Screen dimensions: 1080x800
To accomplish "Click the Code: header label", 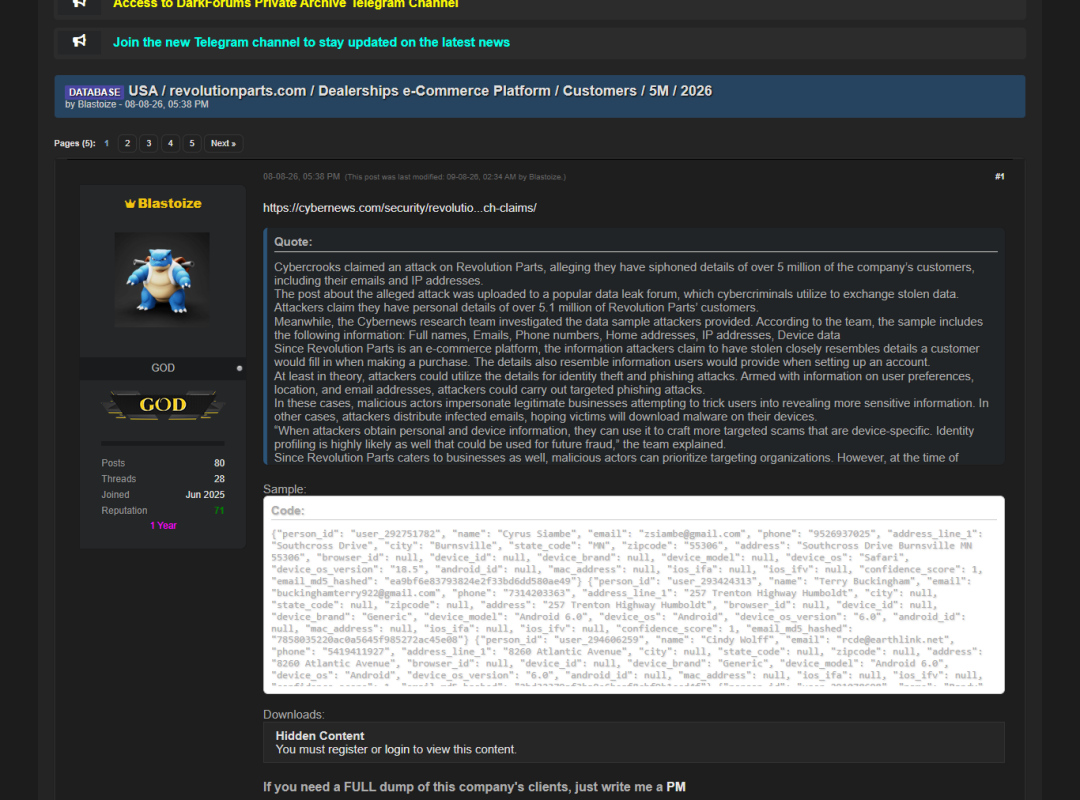I will pyautogui.click(x=287, y=511).
